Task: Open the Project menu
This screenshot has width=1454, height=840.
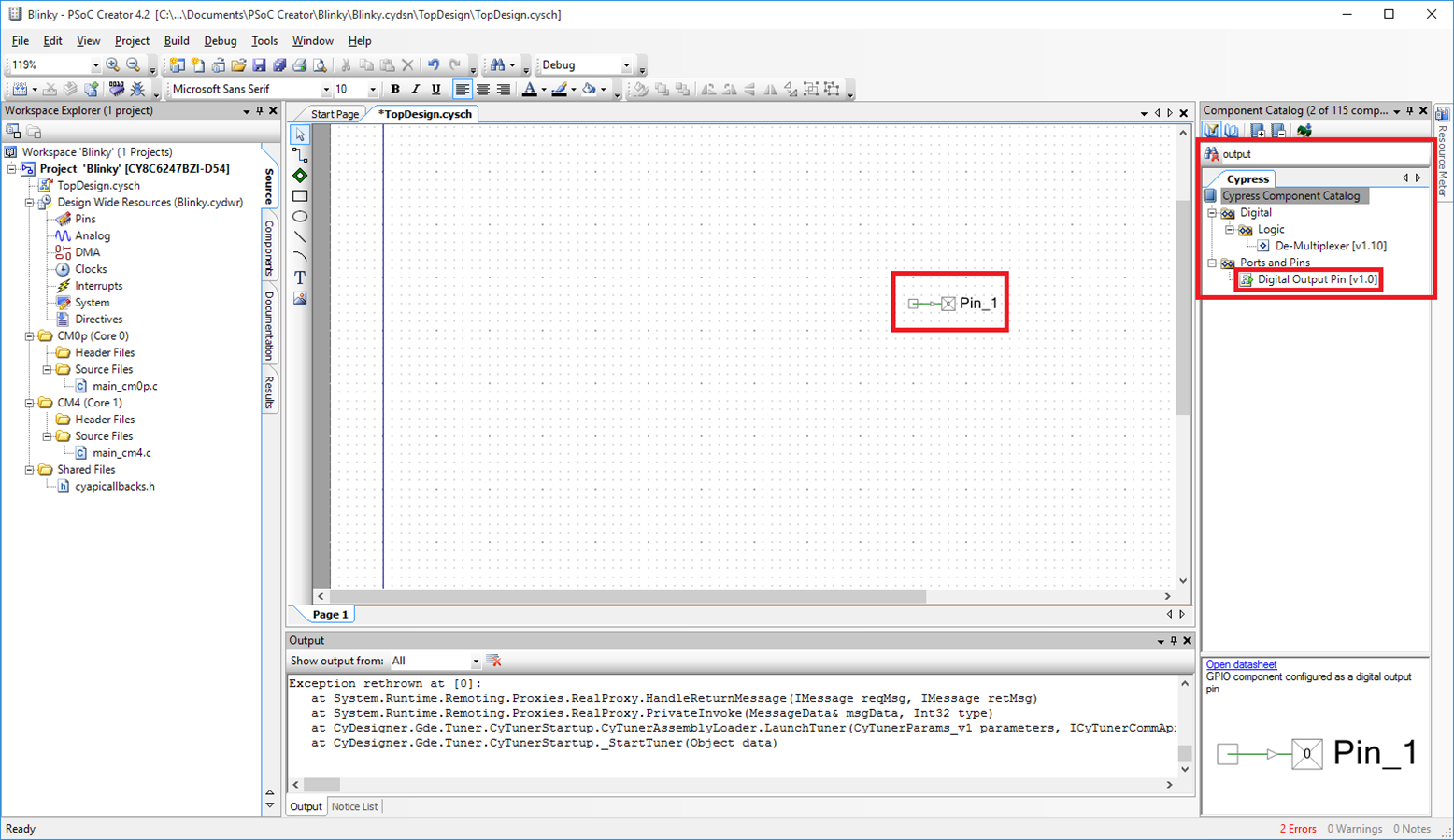Action: coord(132,41)
